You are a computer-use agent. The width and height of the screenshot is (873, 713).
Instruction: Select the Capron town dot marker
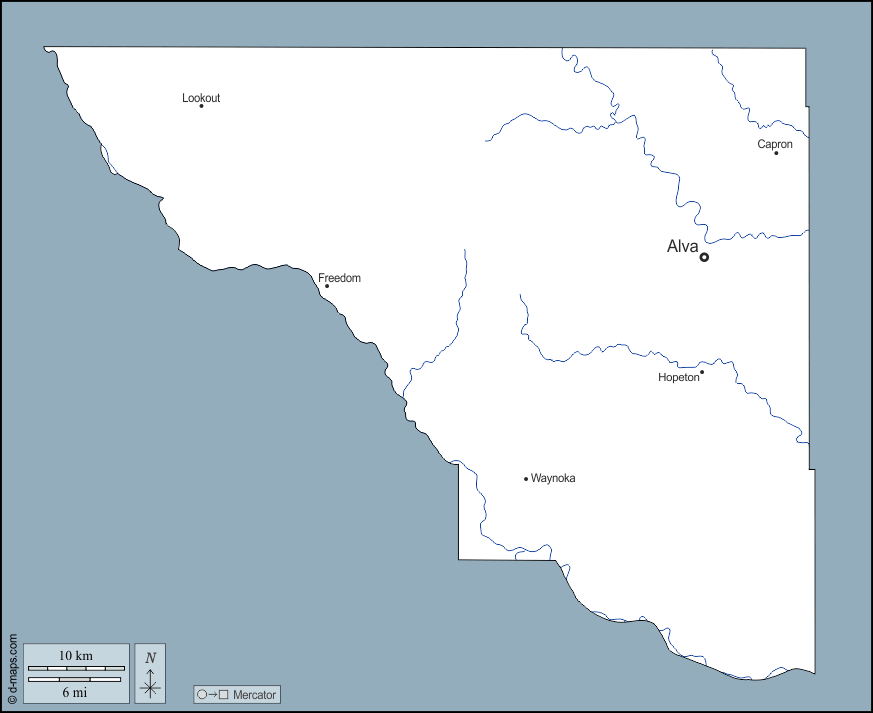pyautogui.click(x=776, y=153)
